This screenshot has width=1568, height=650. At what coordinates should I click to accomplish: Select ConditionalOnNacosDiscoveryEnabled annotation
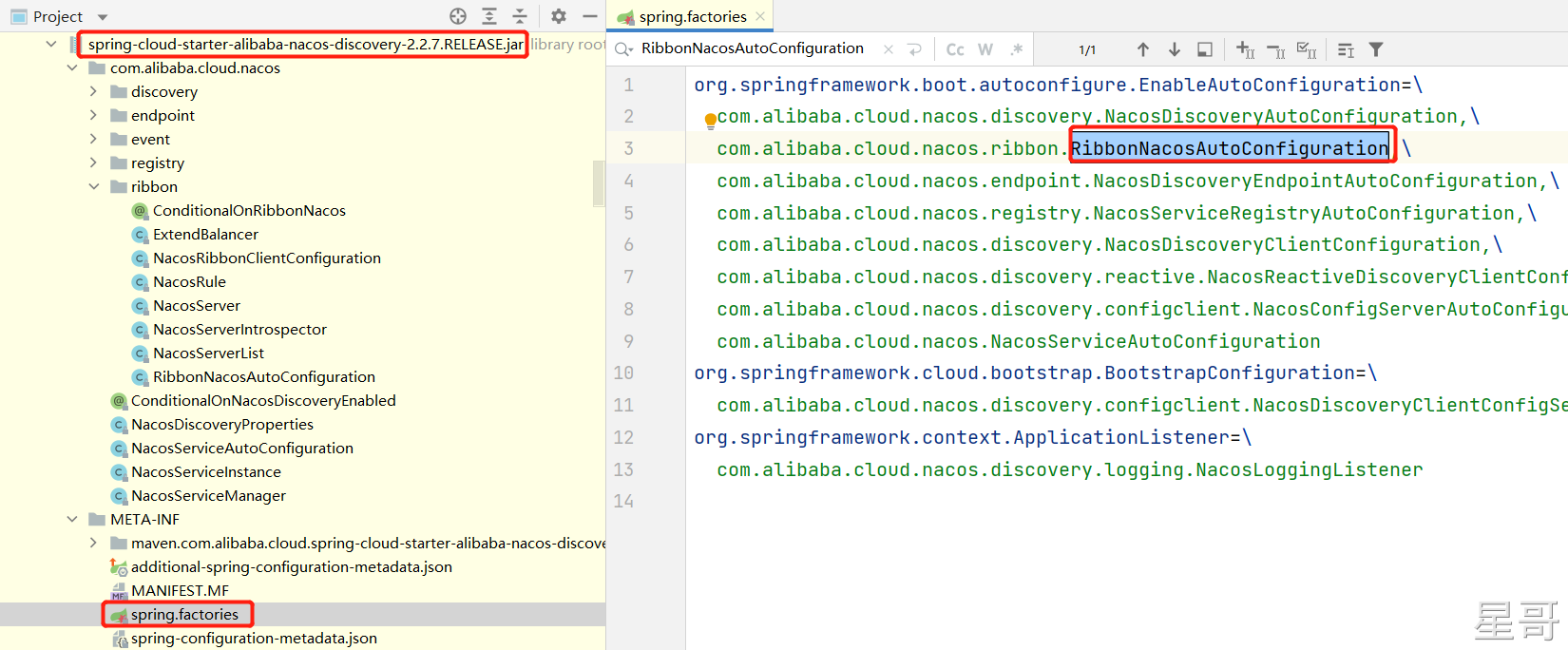click(x=263, y=400)
